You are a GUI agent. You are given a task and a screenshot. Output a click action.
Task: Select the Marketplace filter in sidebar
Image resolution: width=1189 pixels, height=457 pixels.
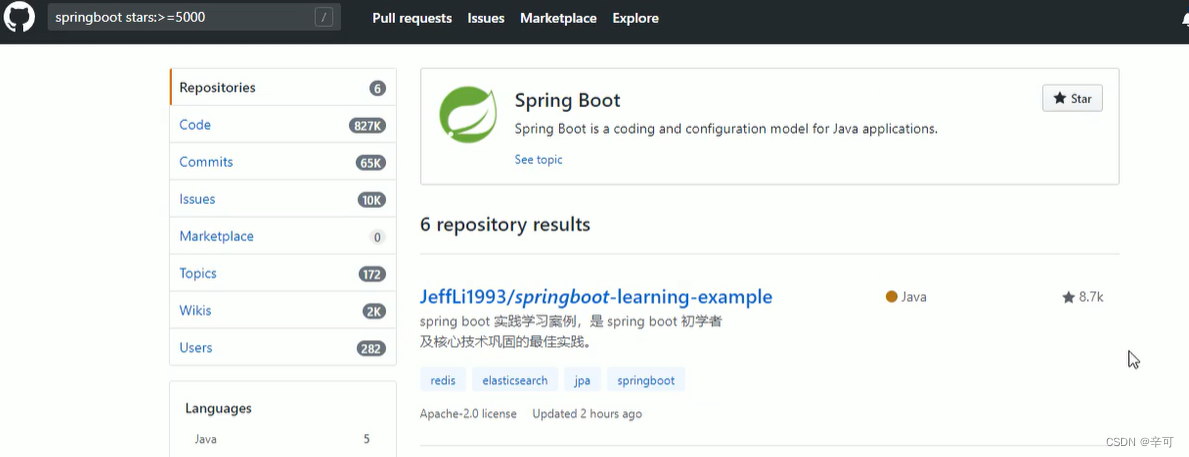point(283,236)
